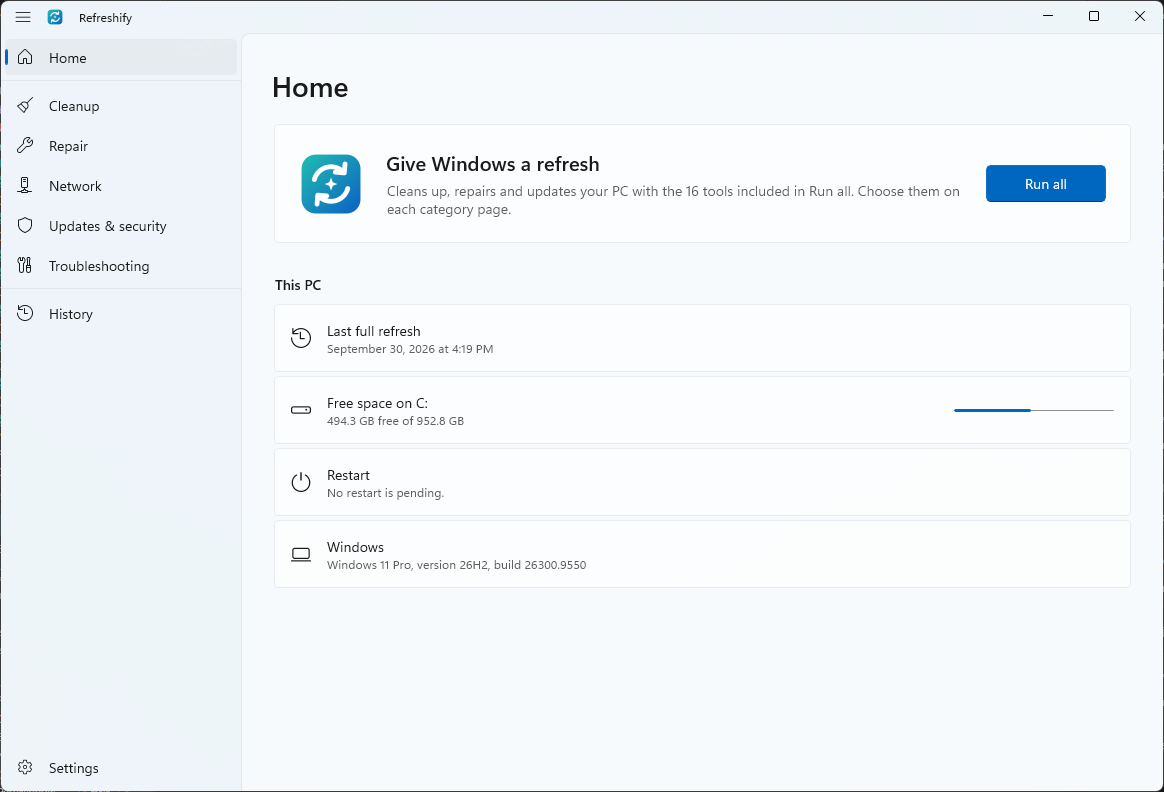1164x792 pixels.
Task: Click the Run all button
Action: coord(1045,183)
